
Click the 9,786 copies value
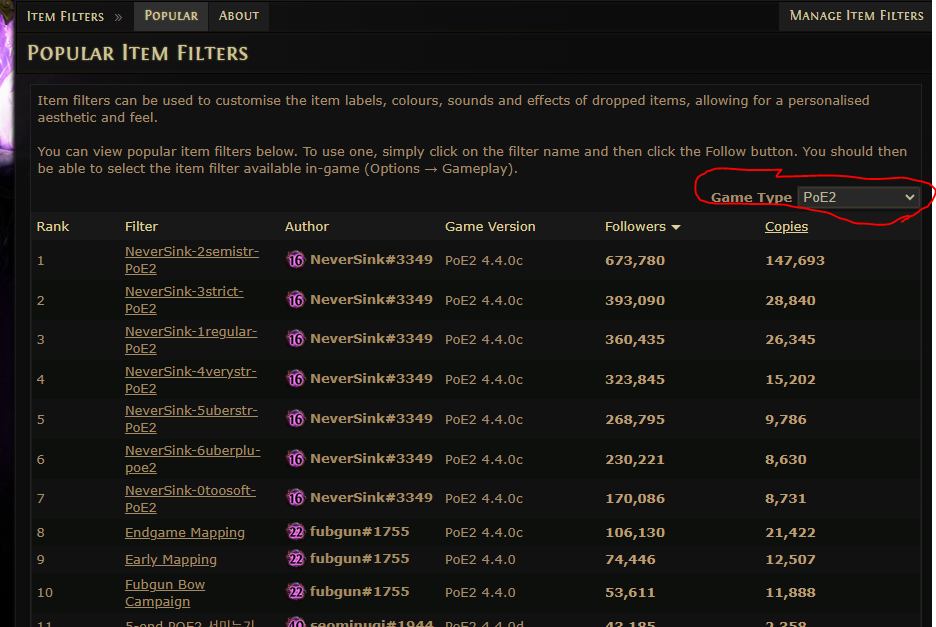pos(786,420)
